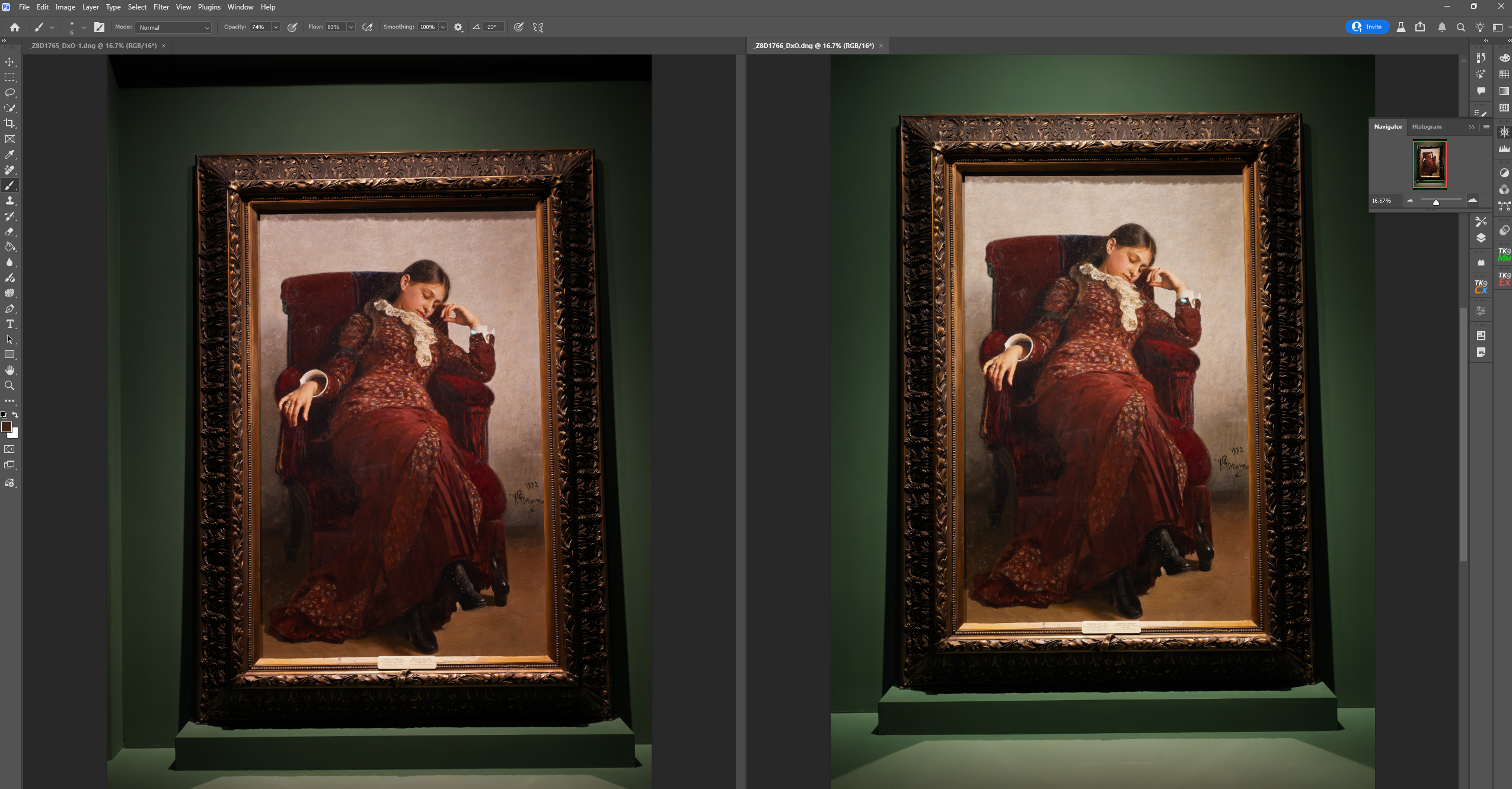The width and height of the screenshot is (1512, 789).
Task: Click the foreground color swatch
Action: click(7, 427)
